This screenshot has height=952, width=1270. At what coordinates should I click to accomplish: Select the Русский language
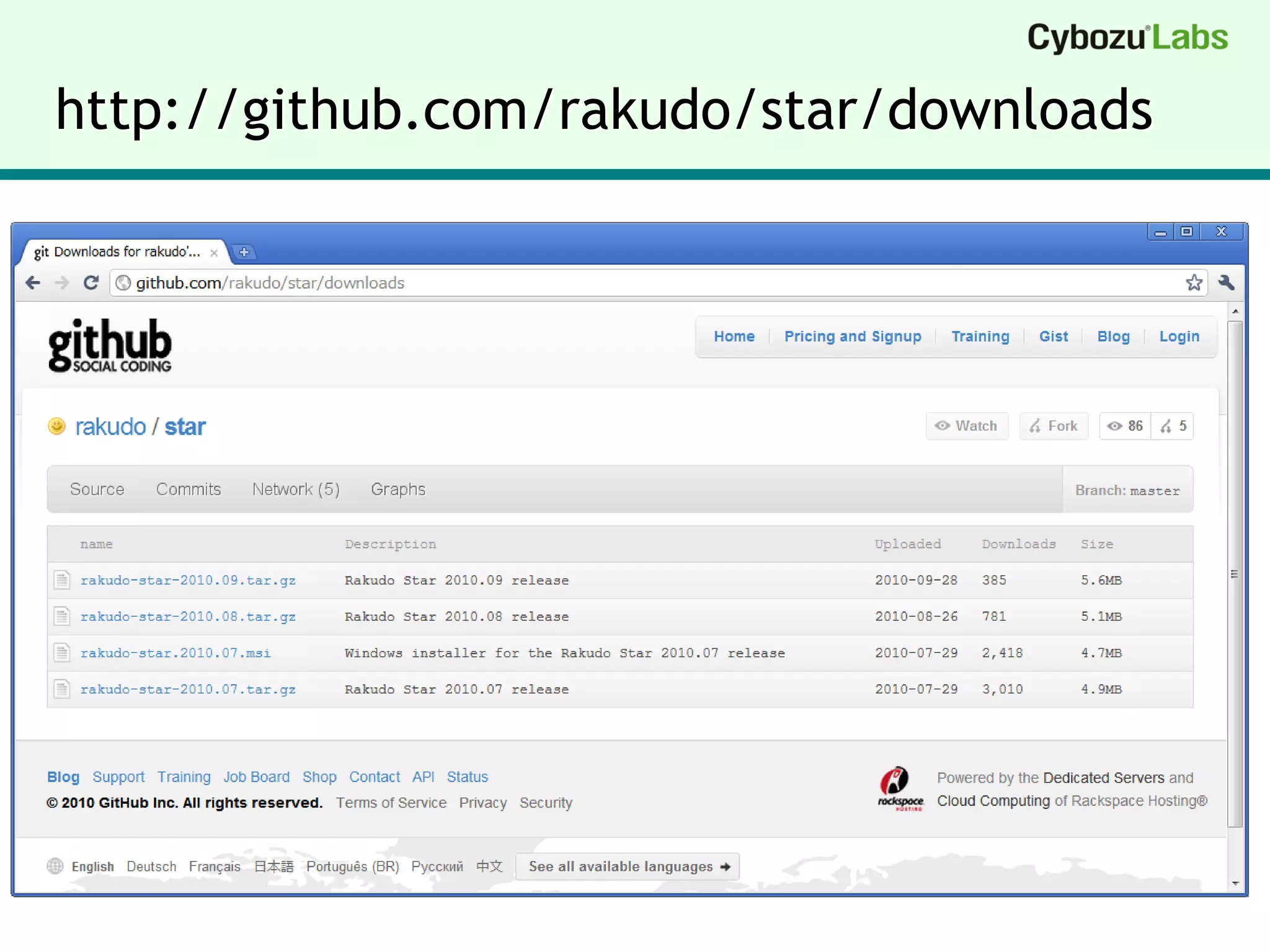click(x=437, y=866)
